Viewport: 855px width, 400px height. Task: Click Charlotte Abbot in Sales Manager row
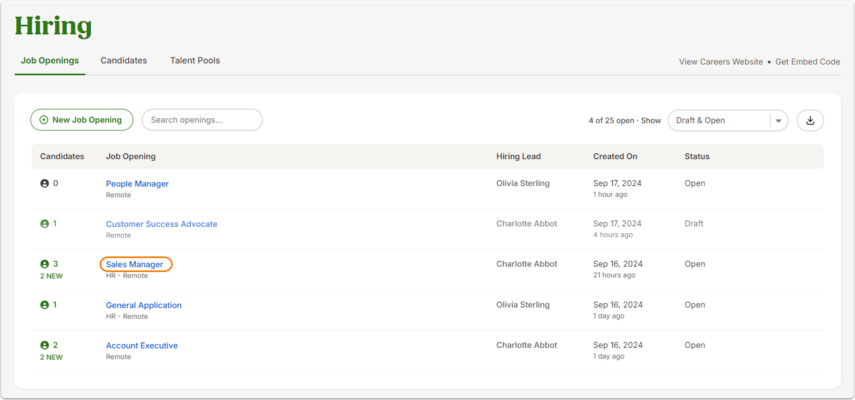click(x=527, y=264)
